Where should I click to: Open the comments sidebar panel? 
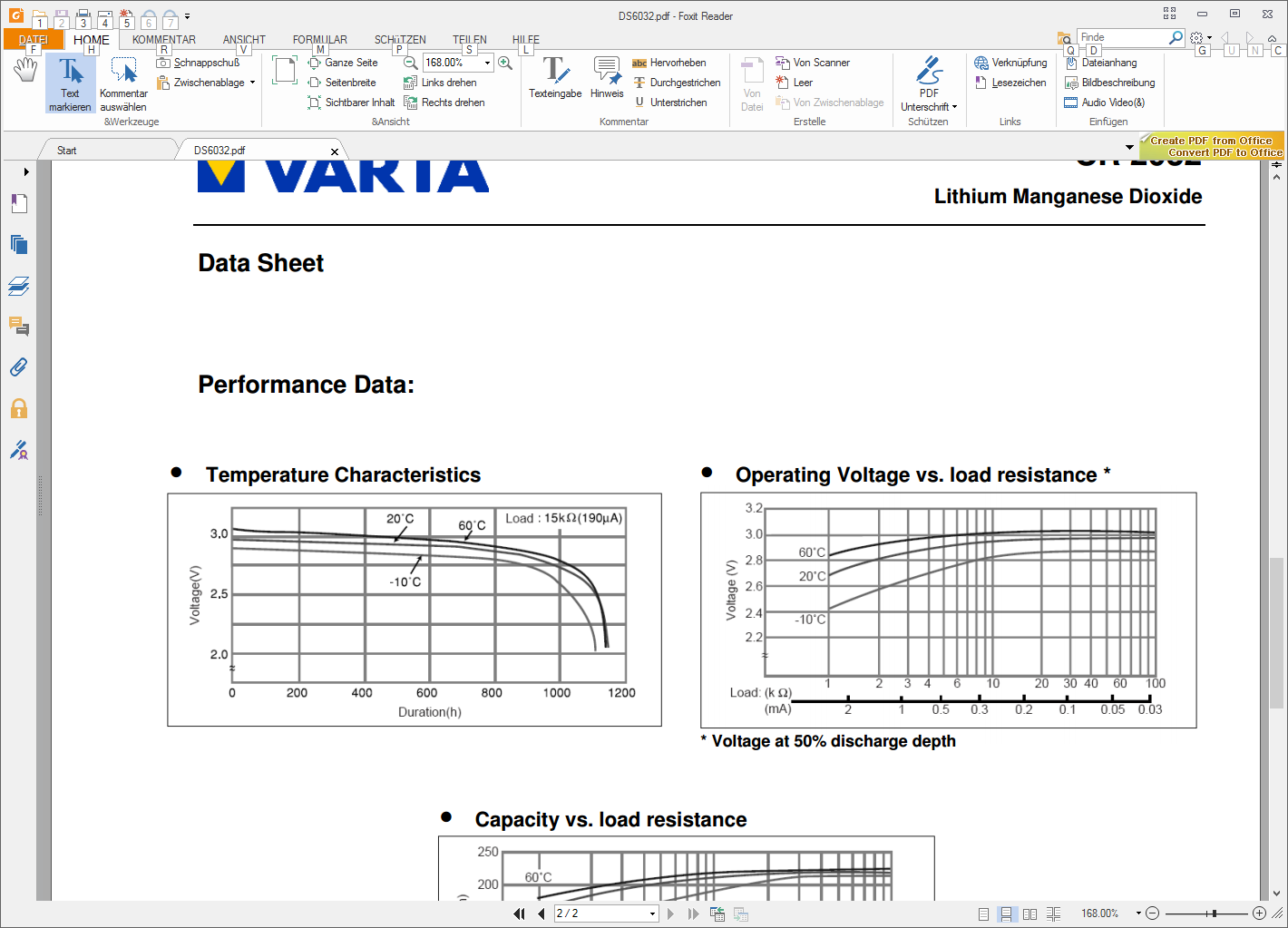[x=19, y=326]
